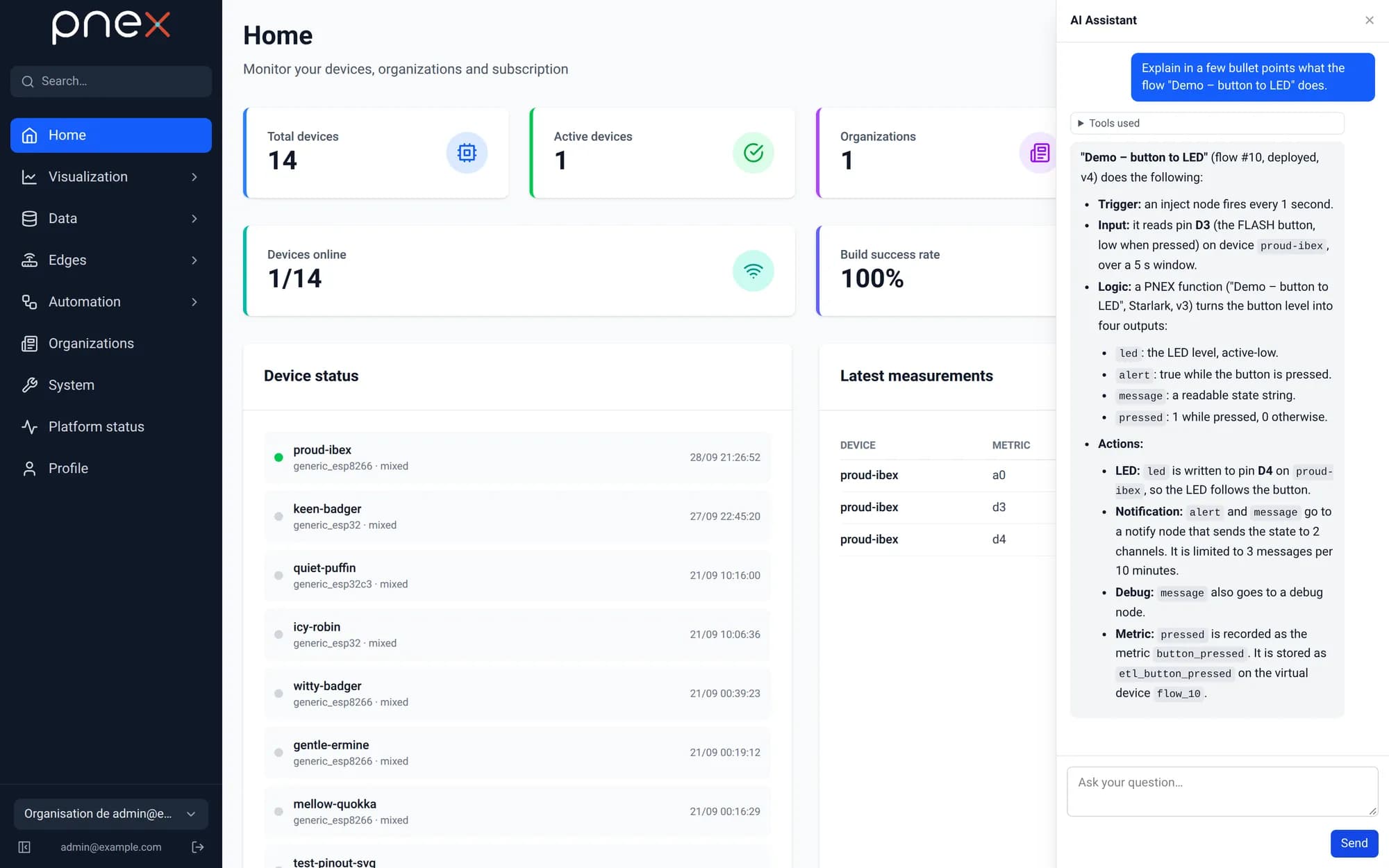Open the System menu item
The height and width of the screenshot is (868, 1389).
(x=111, y=385)
